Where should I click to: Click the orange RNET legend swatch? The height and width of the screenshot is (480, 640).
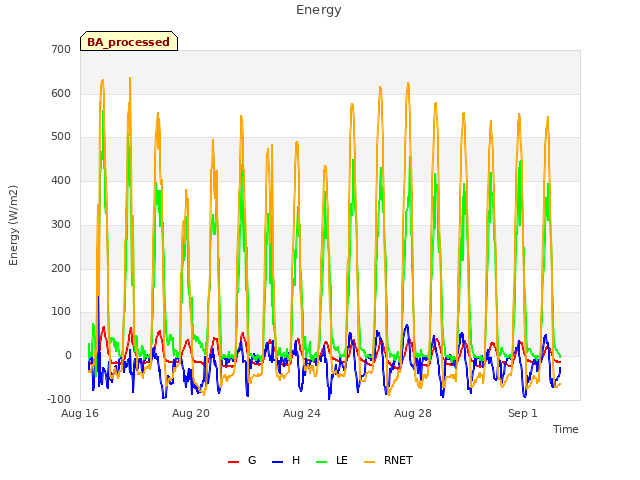click(369, 462)
